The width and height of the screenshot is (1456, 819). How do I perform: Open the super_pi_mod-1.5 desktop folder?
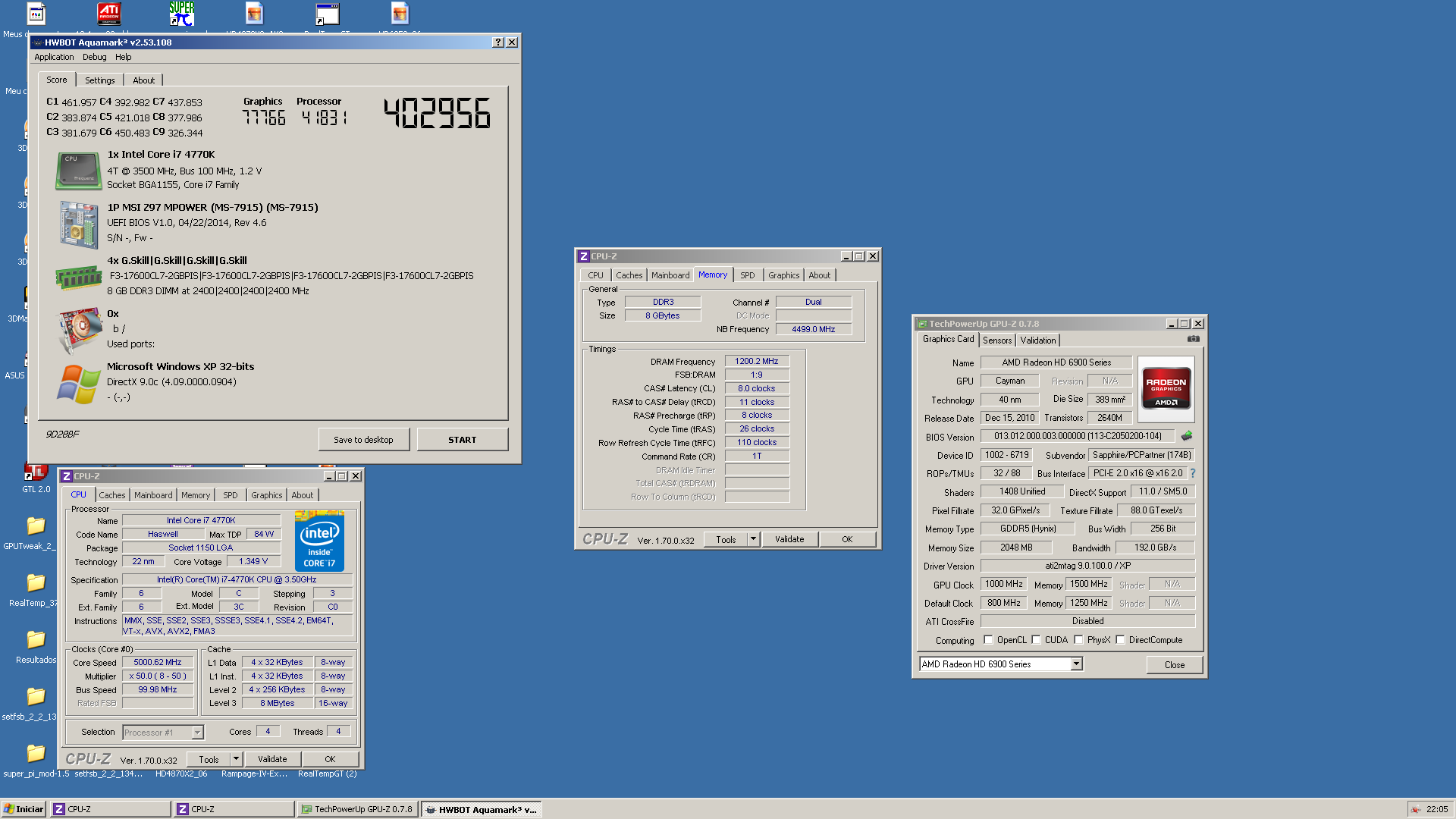coord(36,753)
